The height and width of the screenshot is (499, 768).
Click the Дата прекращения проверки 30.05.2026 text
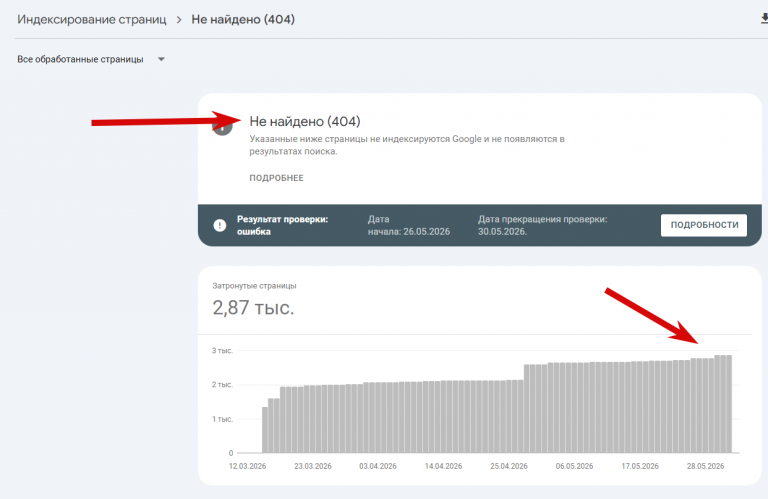(x=542, y=225)
